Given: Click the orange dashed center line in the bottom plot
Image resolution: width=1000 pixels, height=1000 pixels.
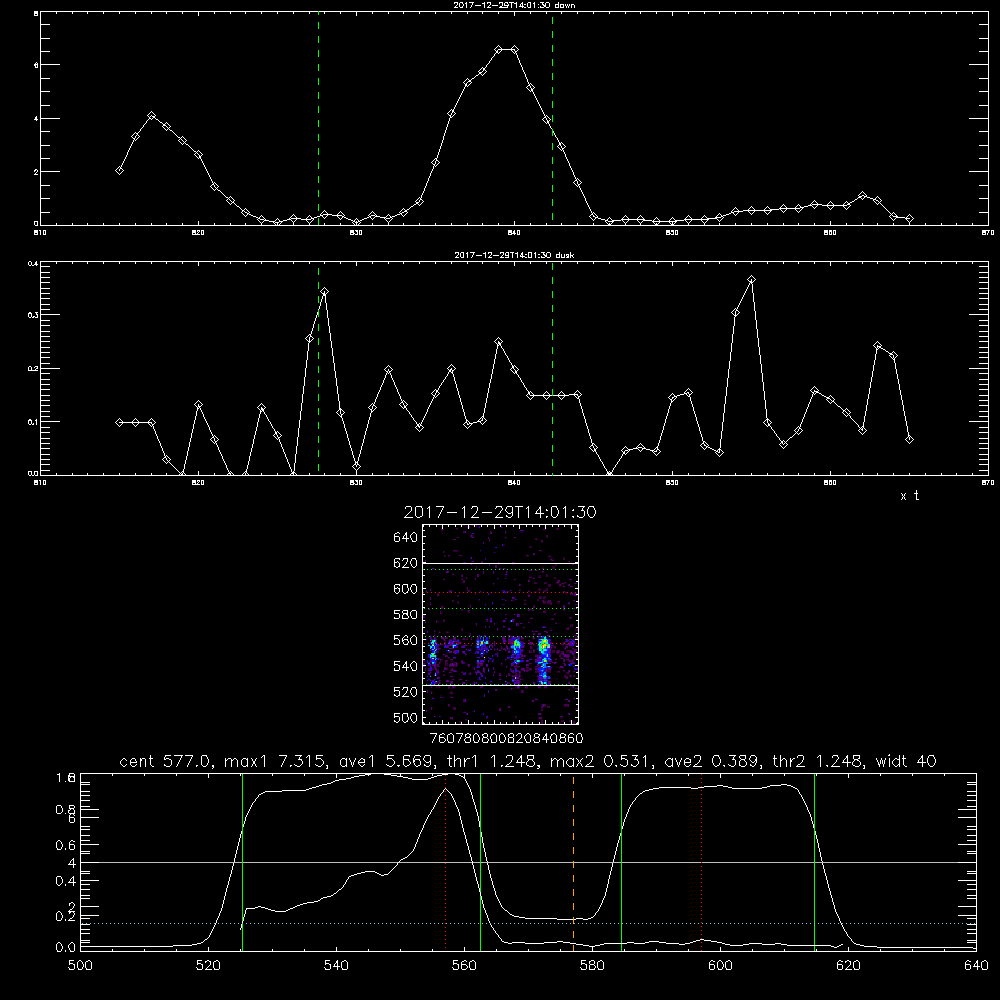Looking at the screenshot, I should click(573, 861).
